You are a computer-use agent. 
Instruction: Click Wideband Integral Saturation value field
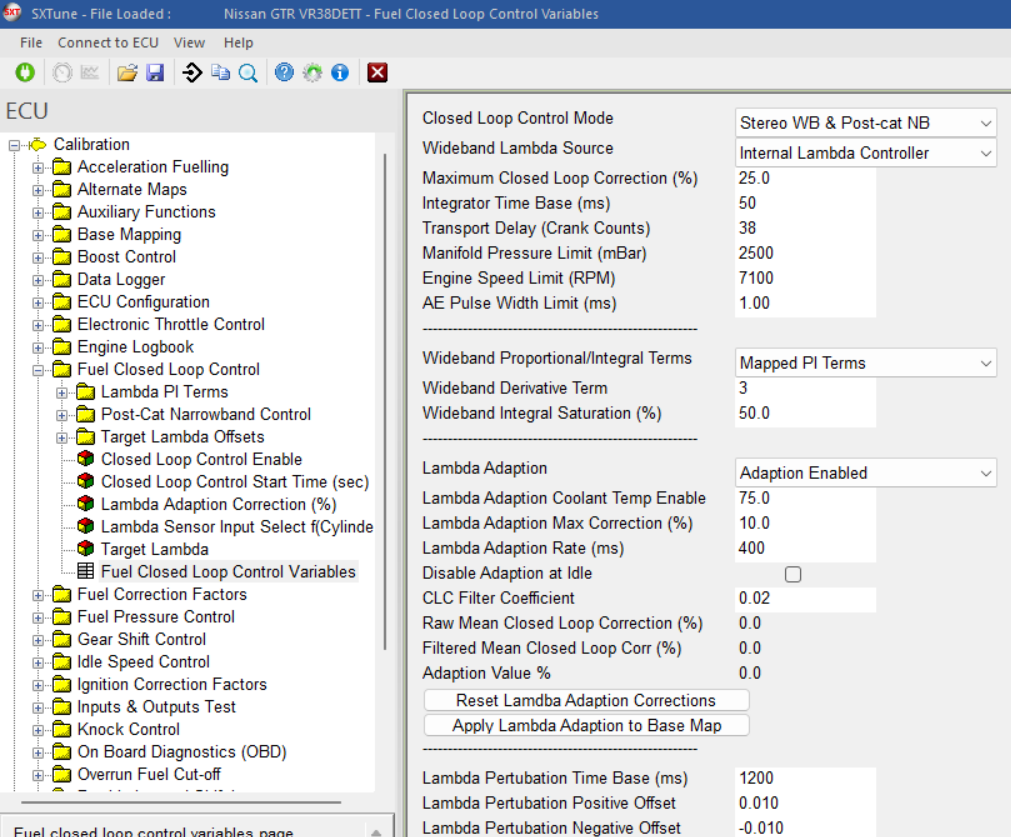click(x=805, y=413)
